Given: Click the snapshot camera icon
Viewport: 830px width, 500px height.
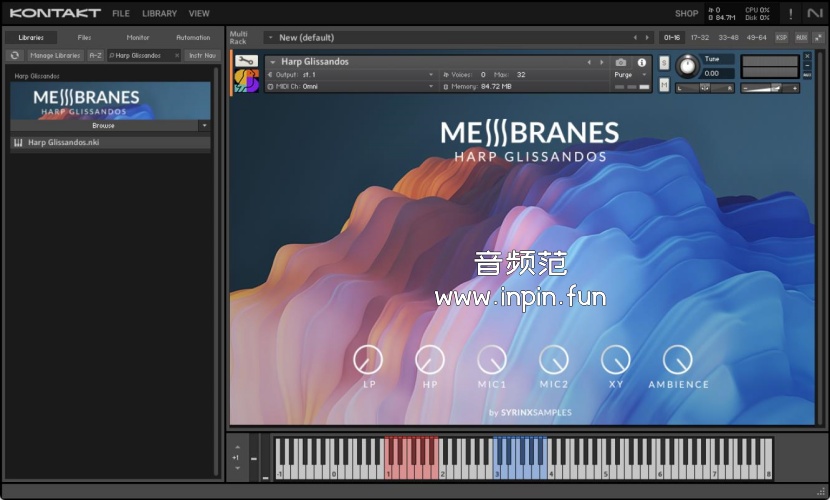Looking at the screenshot, I should [621, 62].
